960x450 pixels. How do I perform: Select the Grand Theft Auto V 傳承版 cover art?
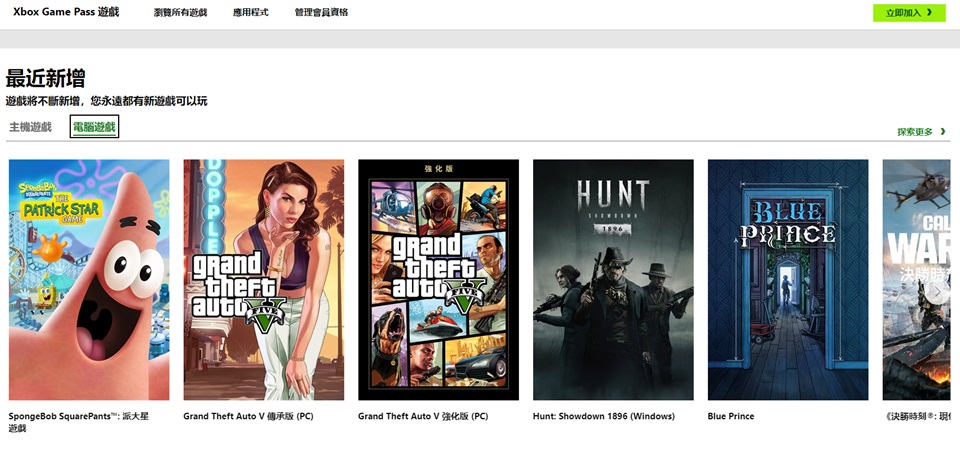tap(263, 280)
